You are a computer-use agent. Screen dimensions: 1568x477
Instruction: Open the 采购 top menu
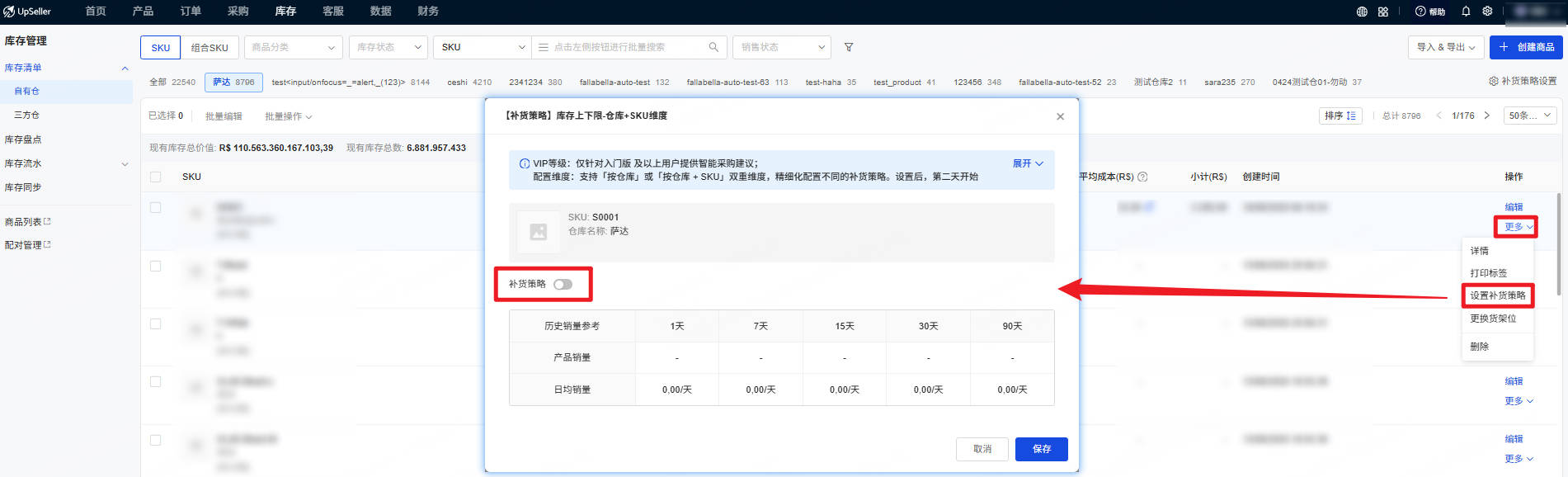click(x=238, y=12)
